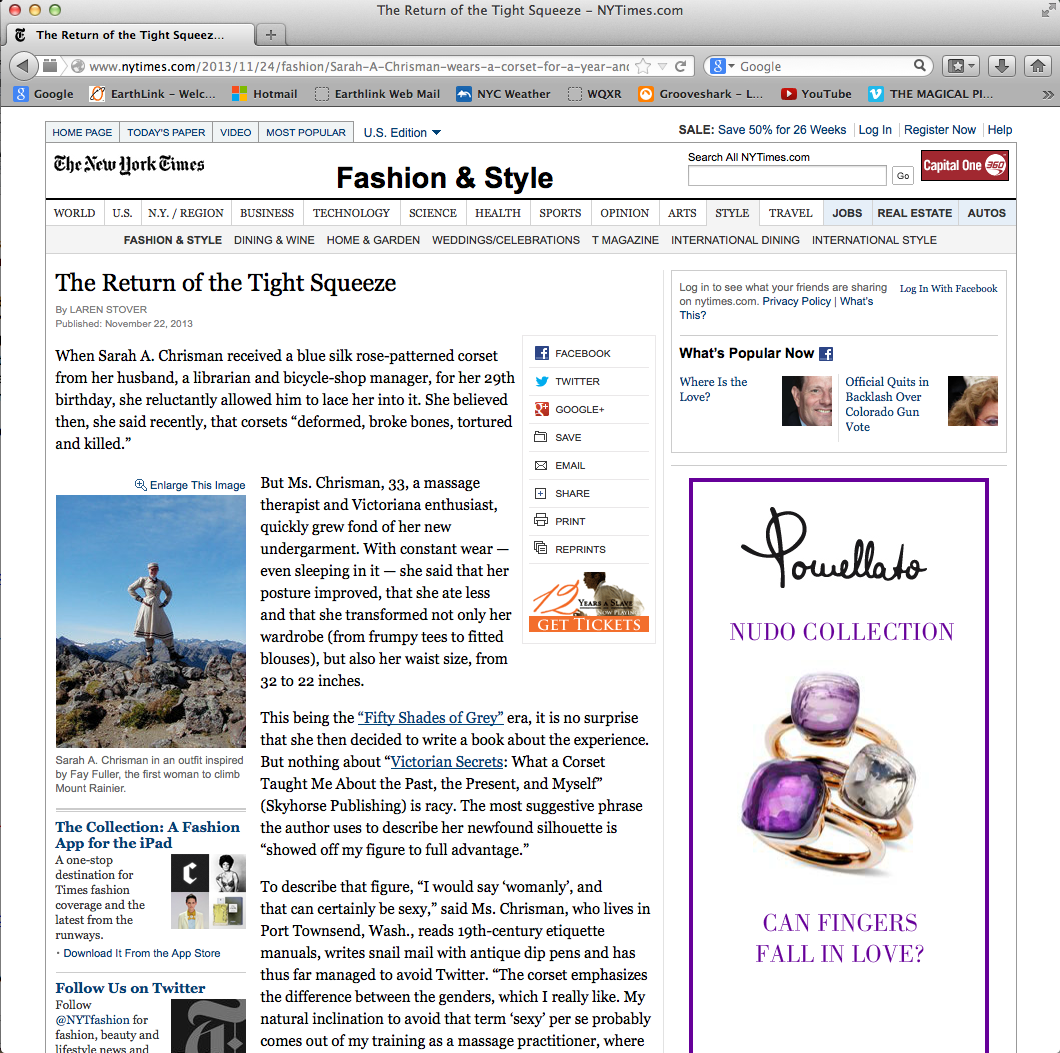Click the Print icon
This screenshot has height=1053, width=1060.
click(541, 520)
